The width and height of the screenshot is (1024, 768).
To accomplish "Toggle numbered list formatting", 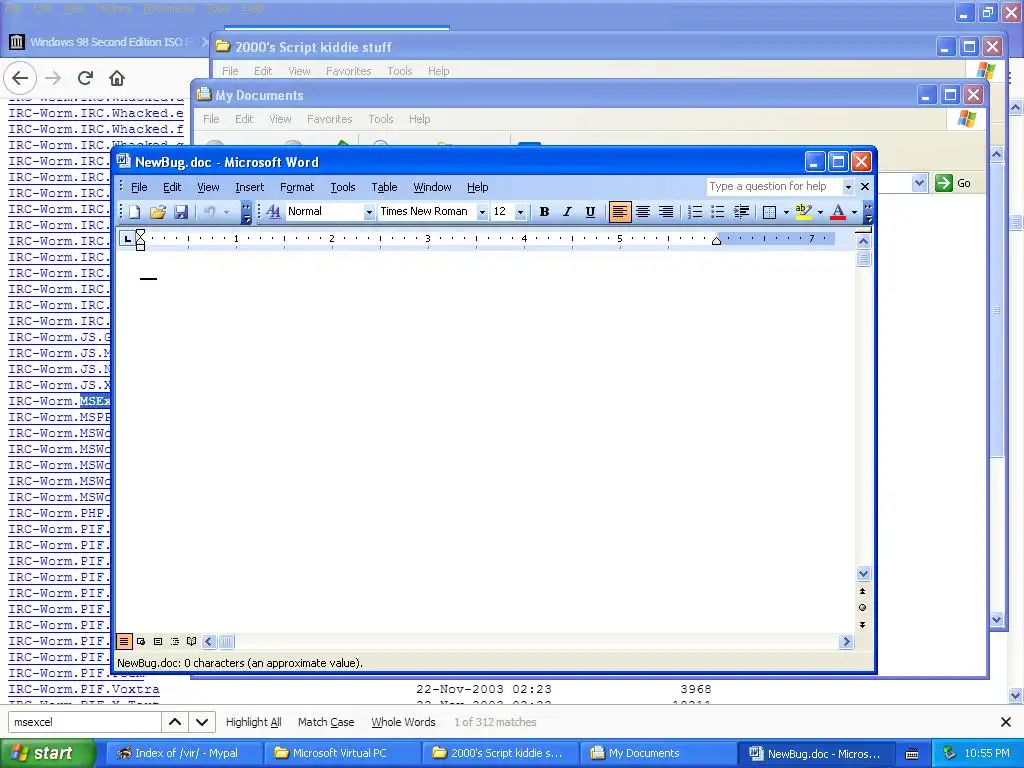I will (695, 212).
